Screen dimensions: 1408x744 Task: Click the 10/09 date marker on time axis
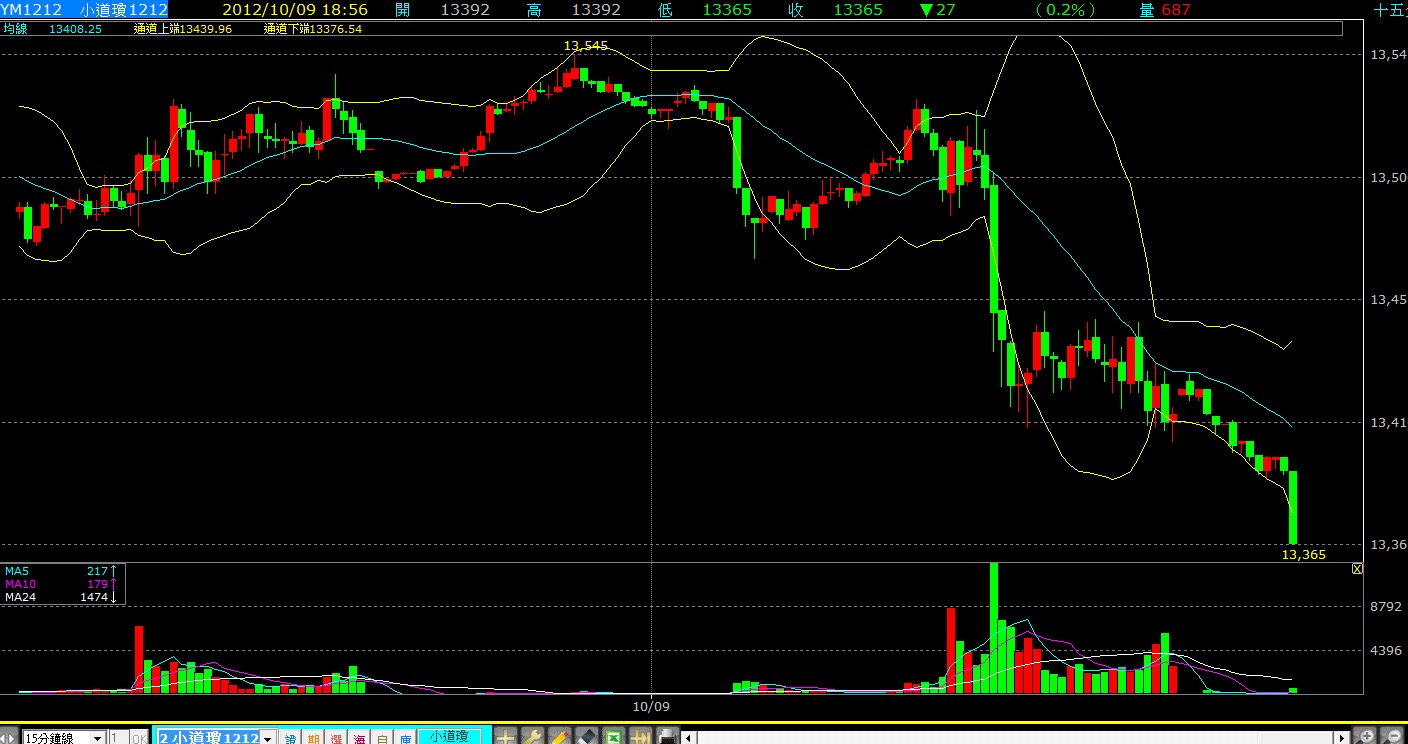coord(651,705)
